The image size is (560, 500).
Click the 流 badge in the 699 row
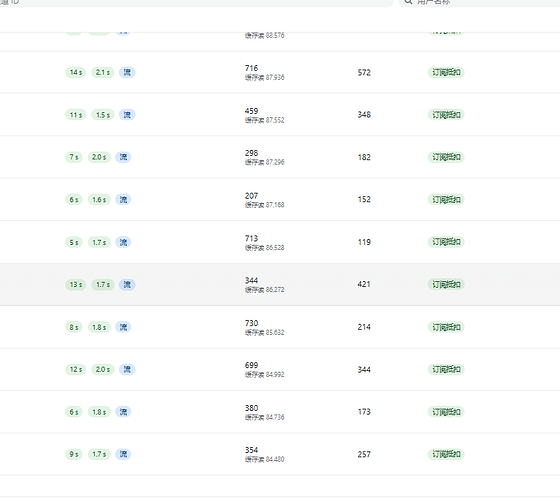point(127,369)
